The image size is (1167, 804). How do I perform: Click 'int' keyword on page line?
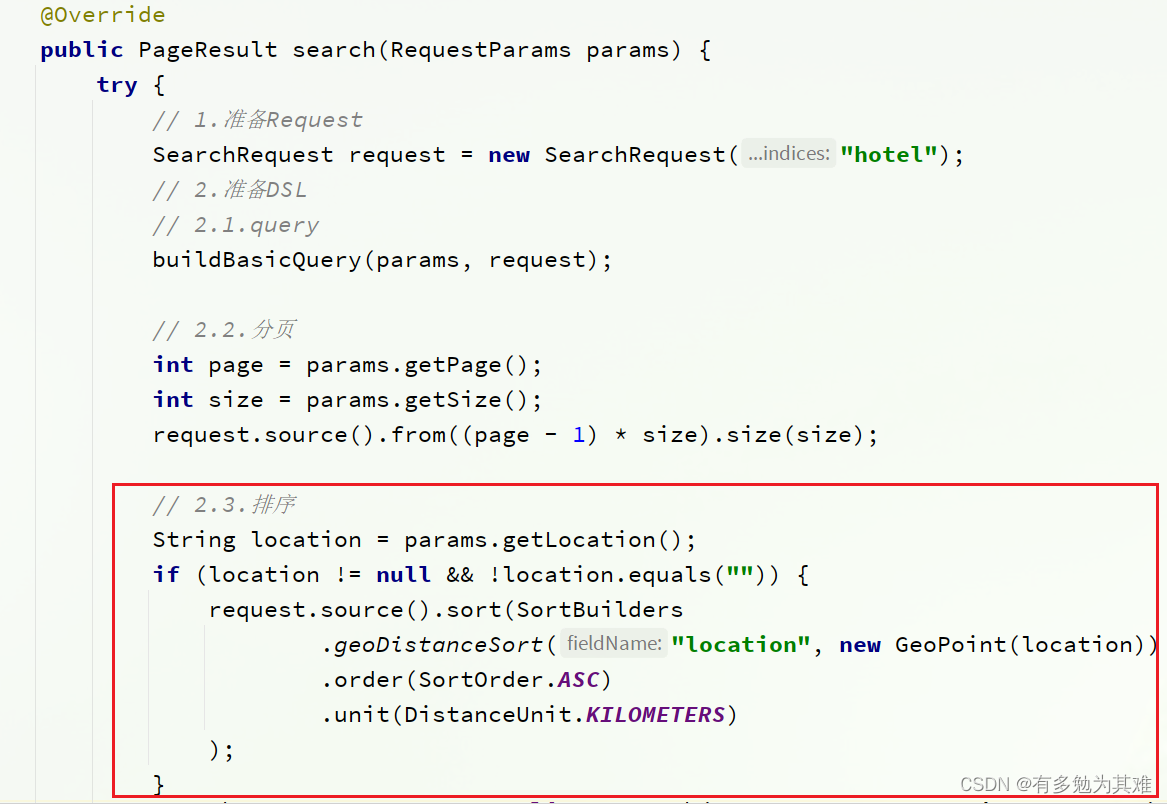point(173,365)
